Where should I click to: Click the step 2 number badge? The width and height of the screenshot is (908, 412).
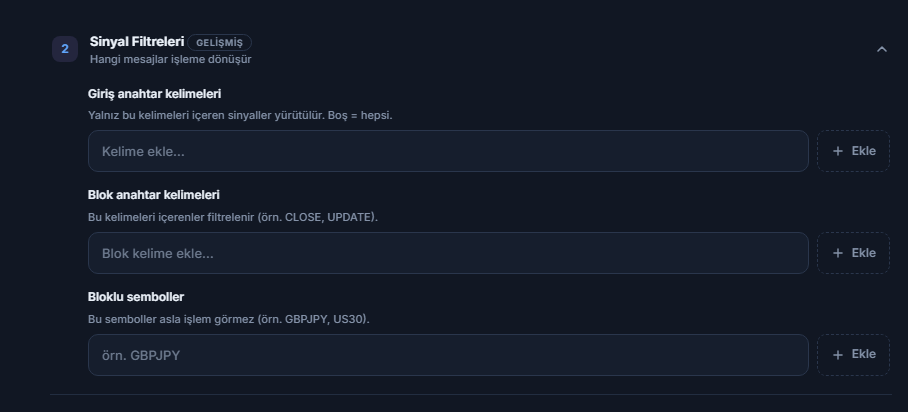click(x=65, y=49)
